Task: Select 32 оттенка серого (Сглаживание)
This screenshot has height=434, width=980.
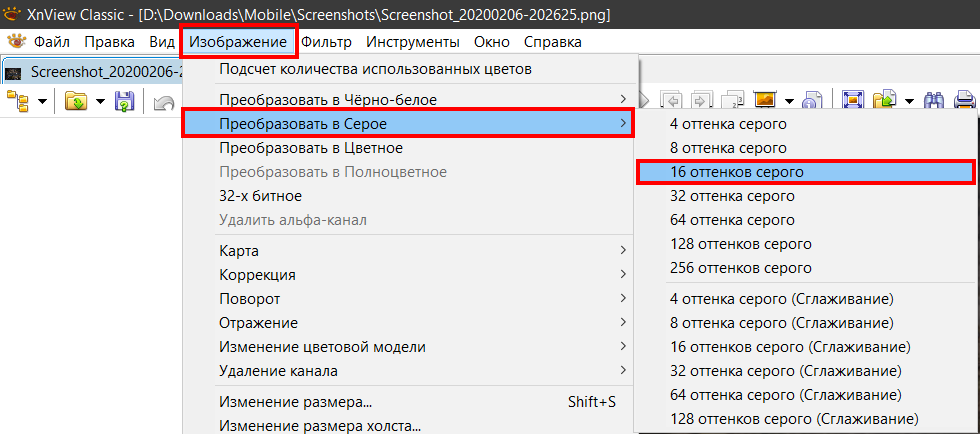Action: 806,371
